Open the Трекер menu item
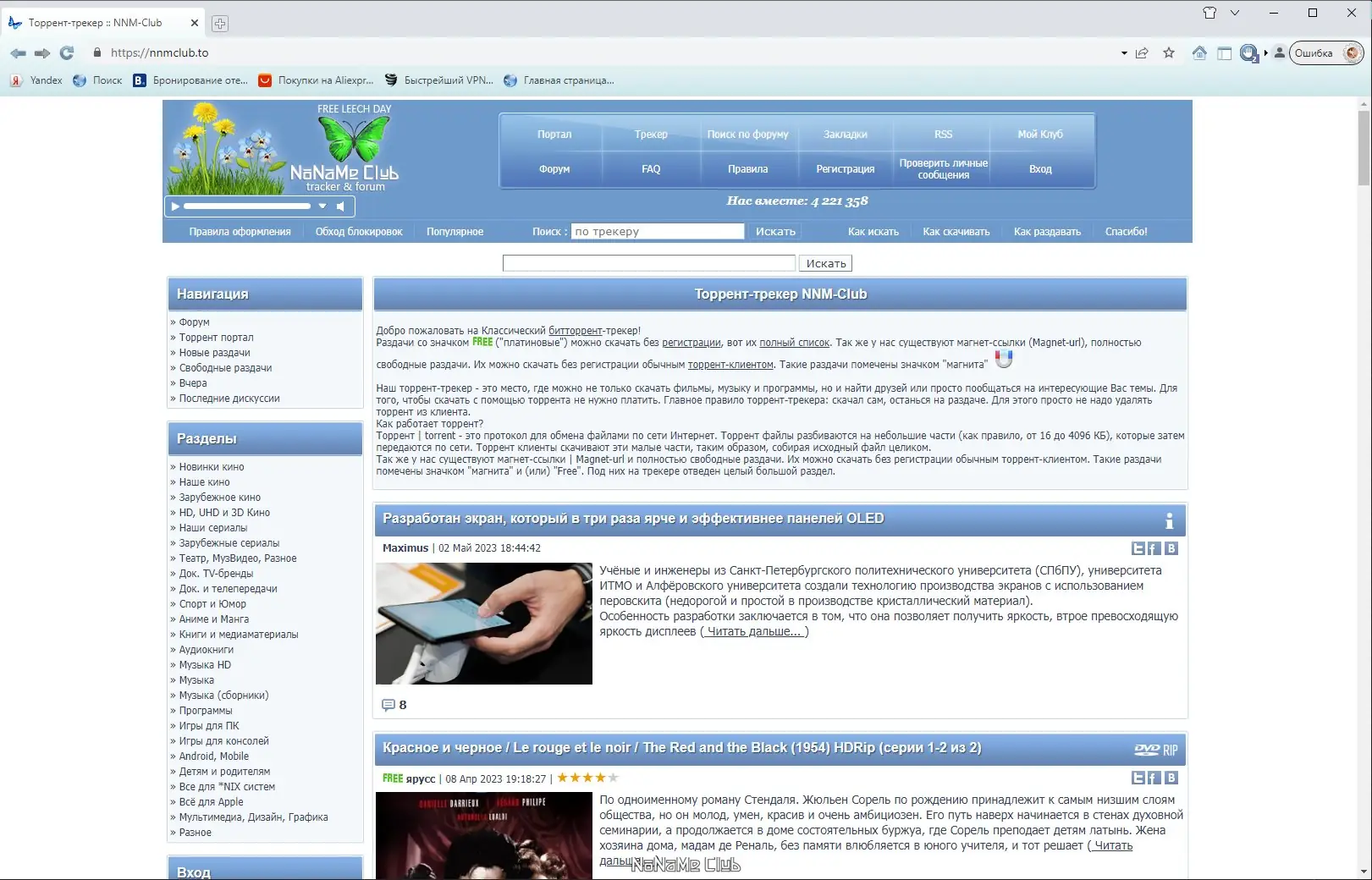The height and width of the screenshot is (880, 1372). point(651,135)
